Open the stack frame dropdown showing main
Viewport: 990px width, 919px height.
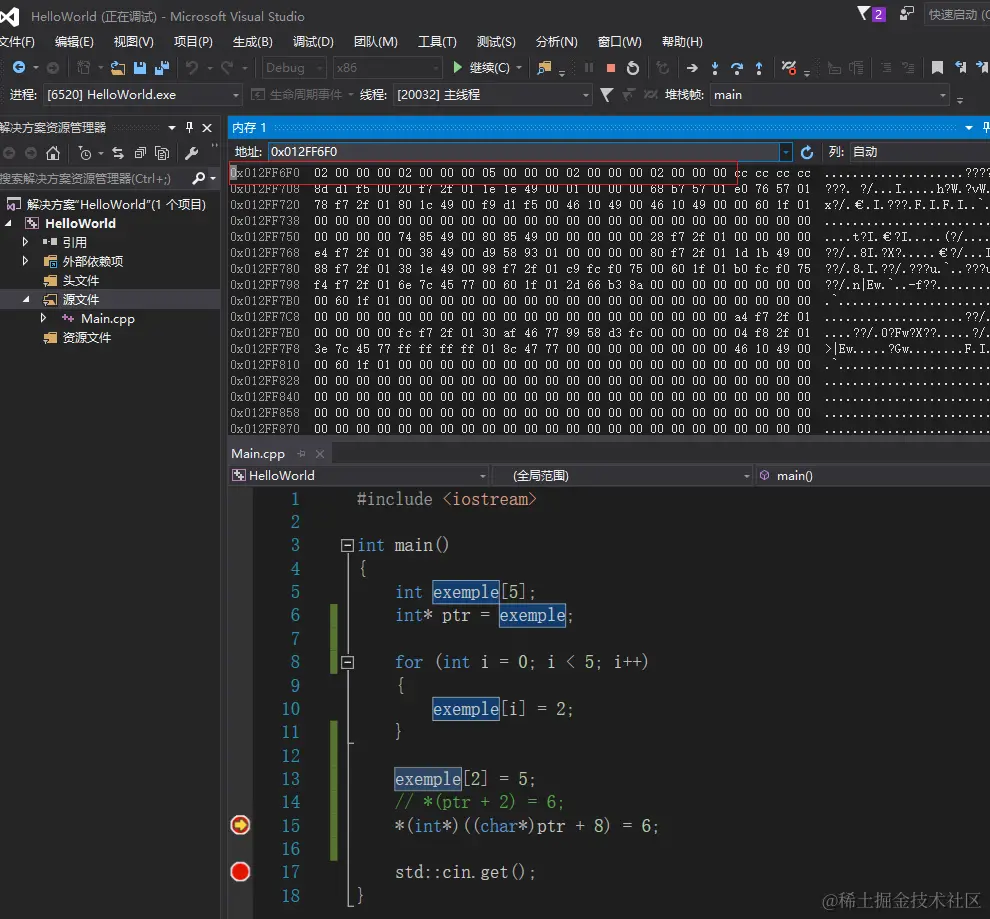[x=830, y=95]
